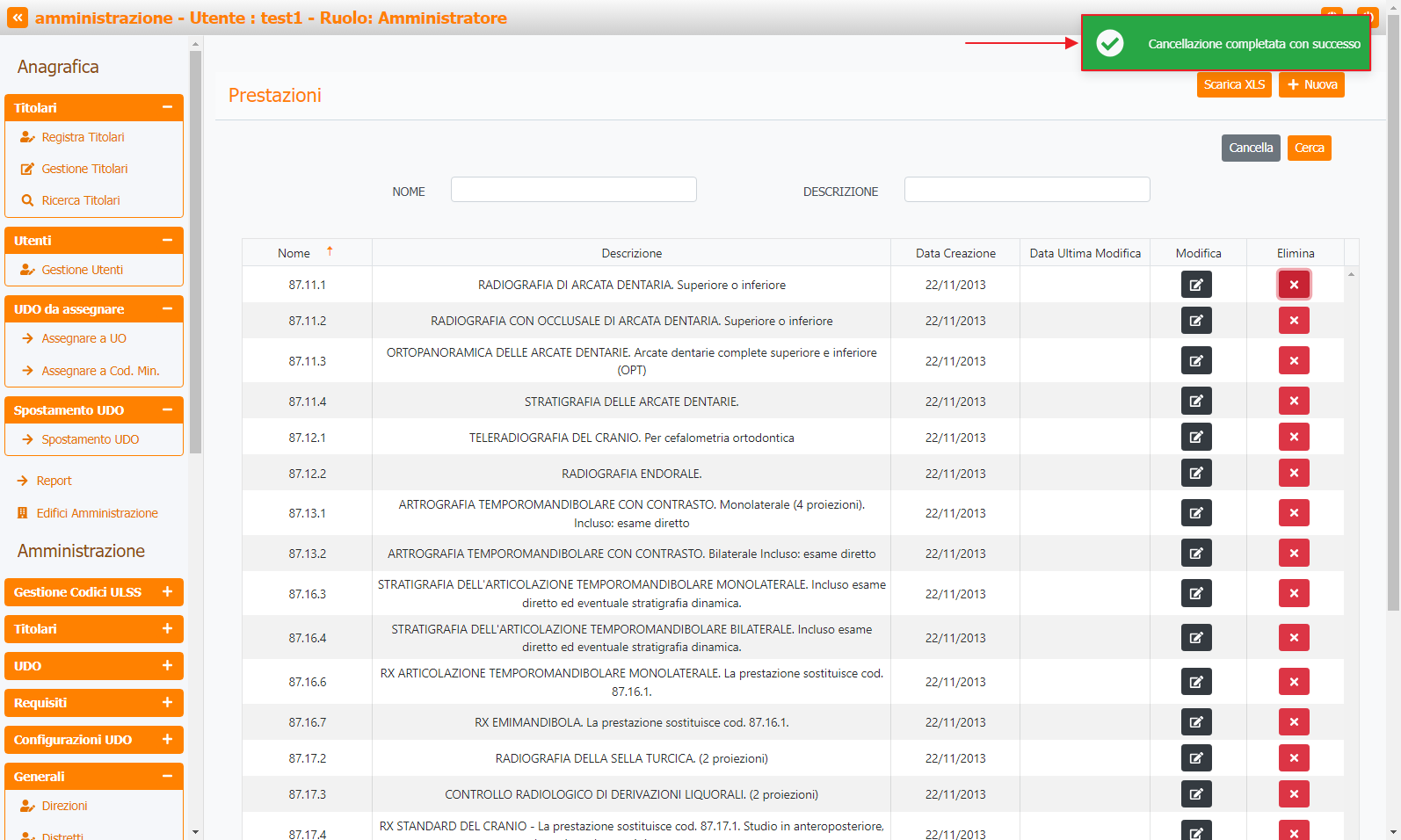The height and width of the screenshot is (840, 1401).
Task: Collapse the Utenti panel
Action: pyautogui.click(x=167, y=240)
